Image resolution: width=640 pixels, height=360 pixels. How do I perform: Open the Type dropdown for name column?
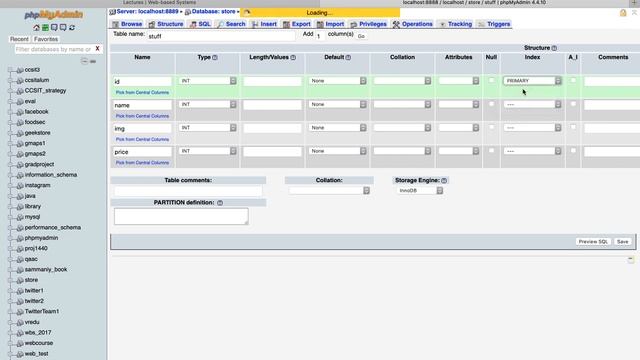point(208,104)
